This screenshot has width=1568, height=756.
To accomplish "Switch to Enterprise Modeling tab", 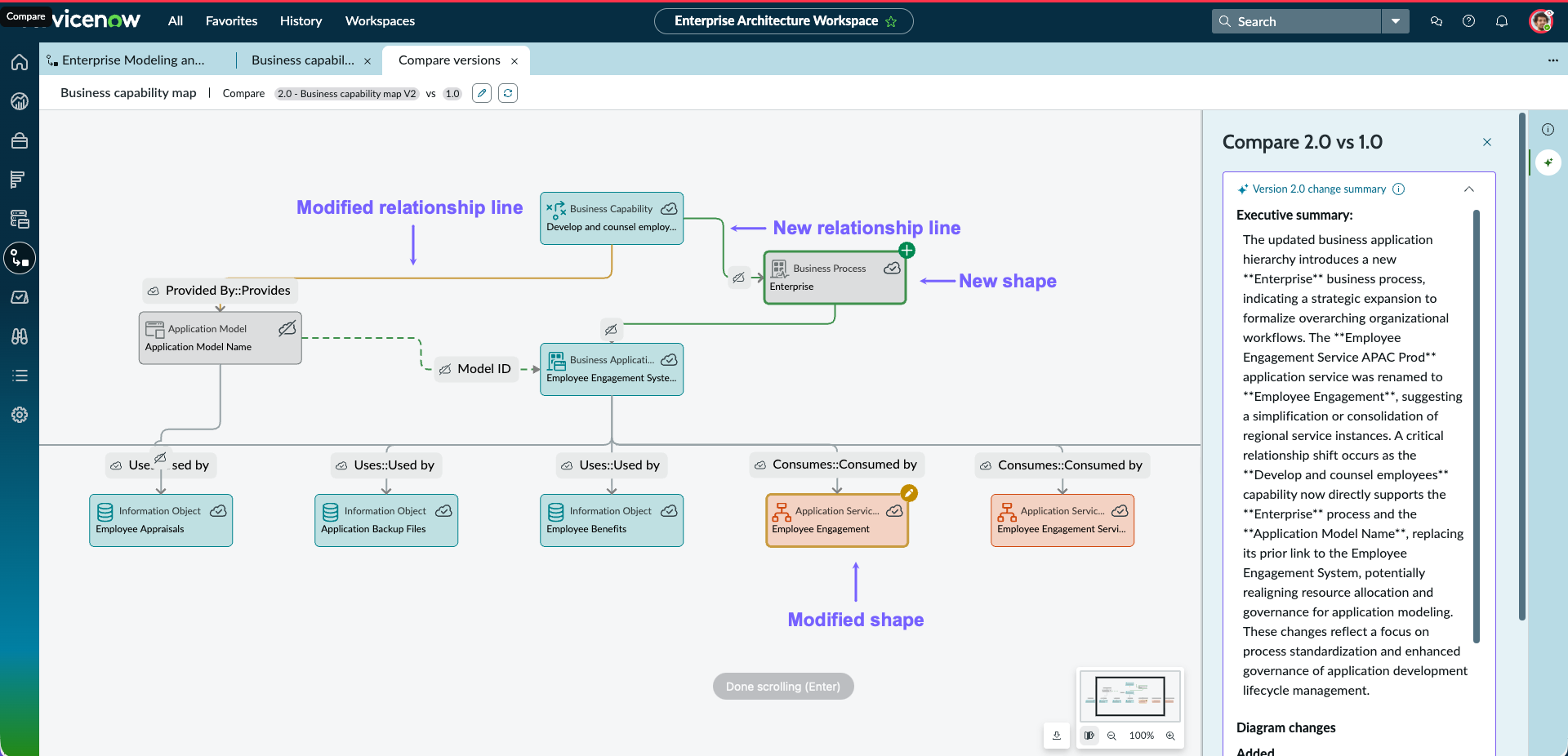I will coord(133,60).
